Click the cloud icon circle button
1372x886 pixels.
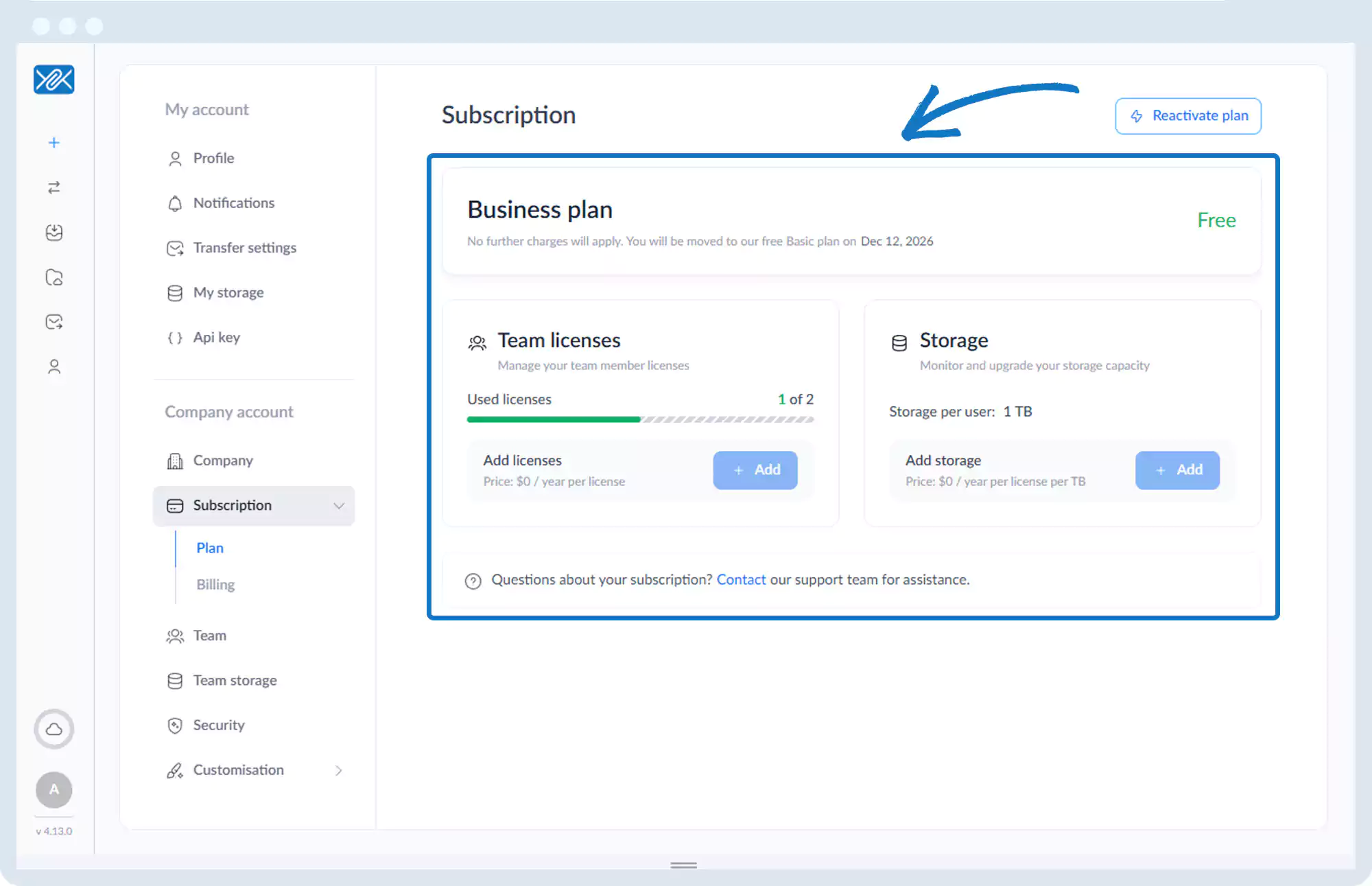[54, 729]
